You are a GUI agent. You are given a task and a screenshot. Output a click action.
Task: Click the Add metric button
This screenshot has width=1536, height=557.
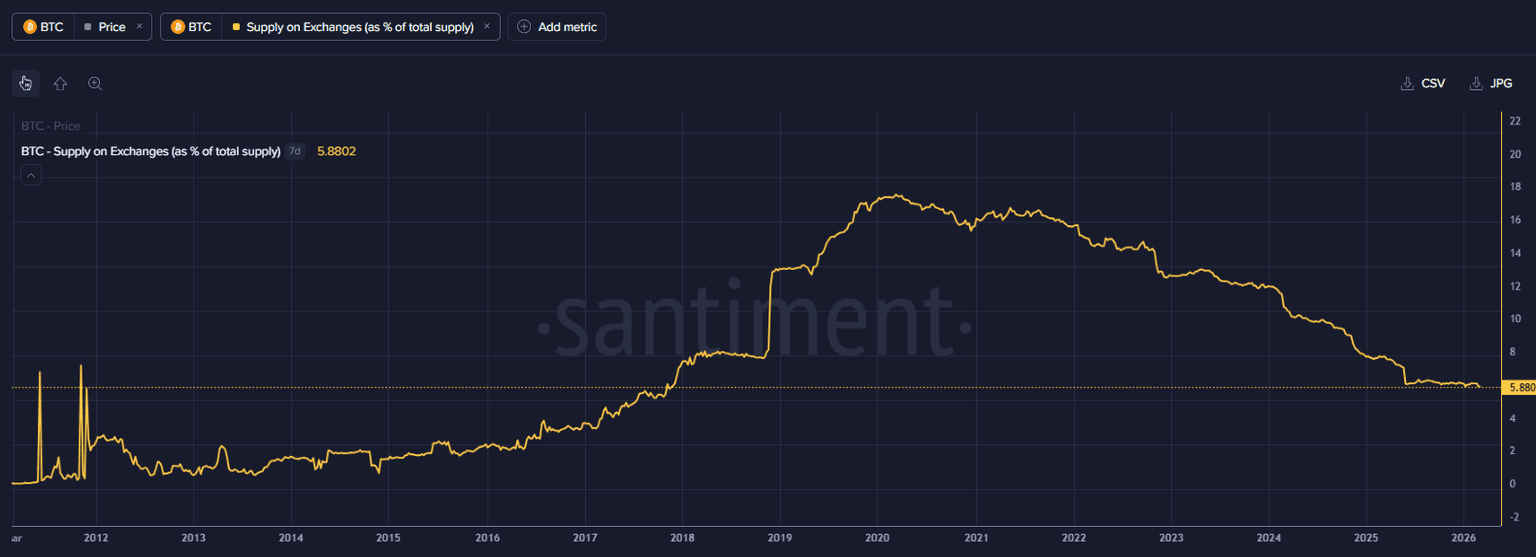tap(557, 27)
